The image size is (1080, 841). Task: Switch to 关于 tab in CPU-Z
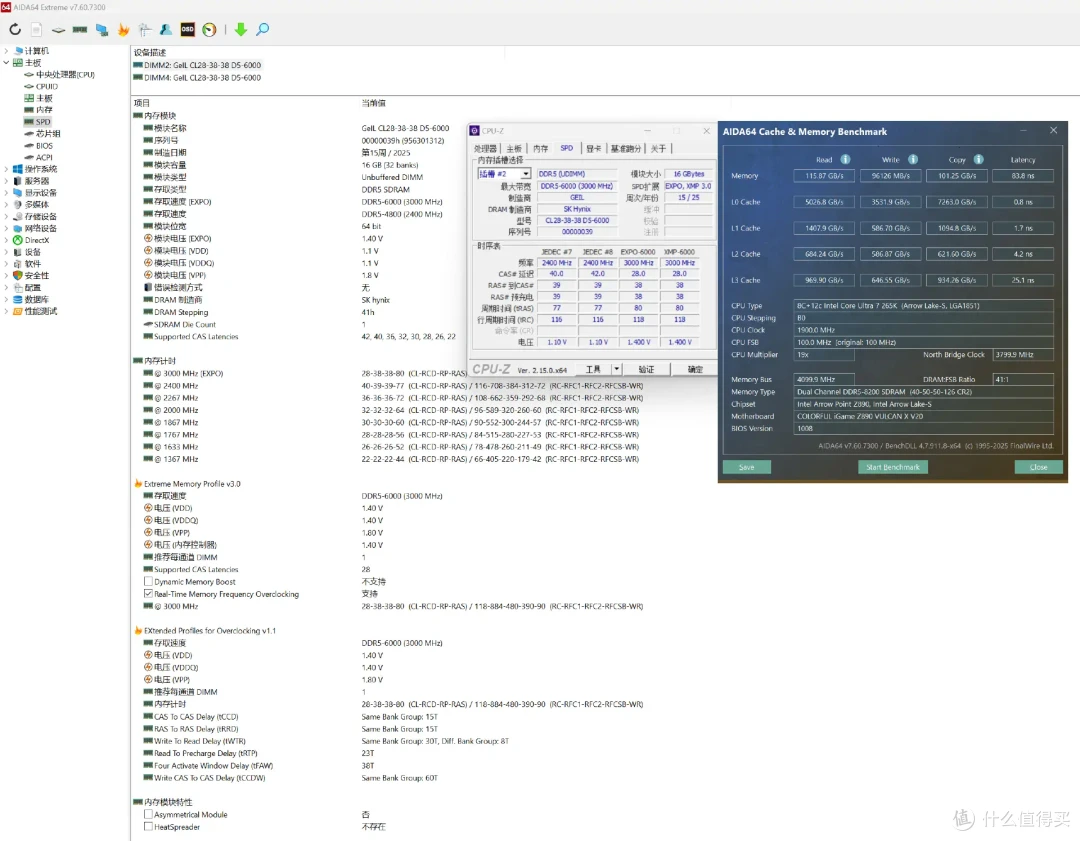[x=658, y=148]
